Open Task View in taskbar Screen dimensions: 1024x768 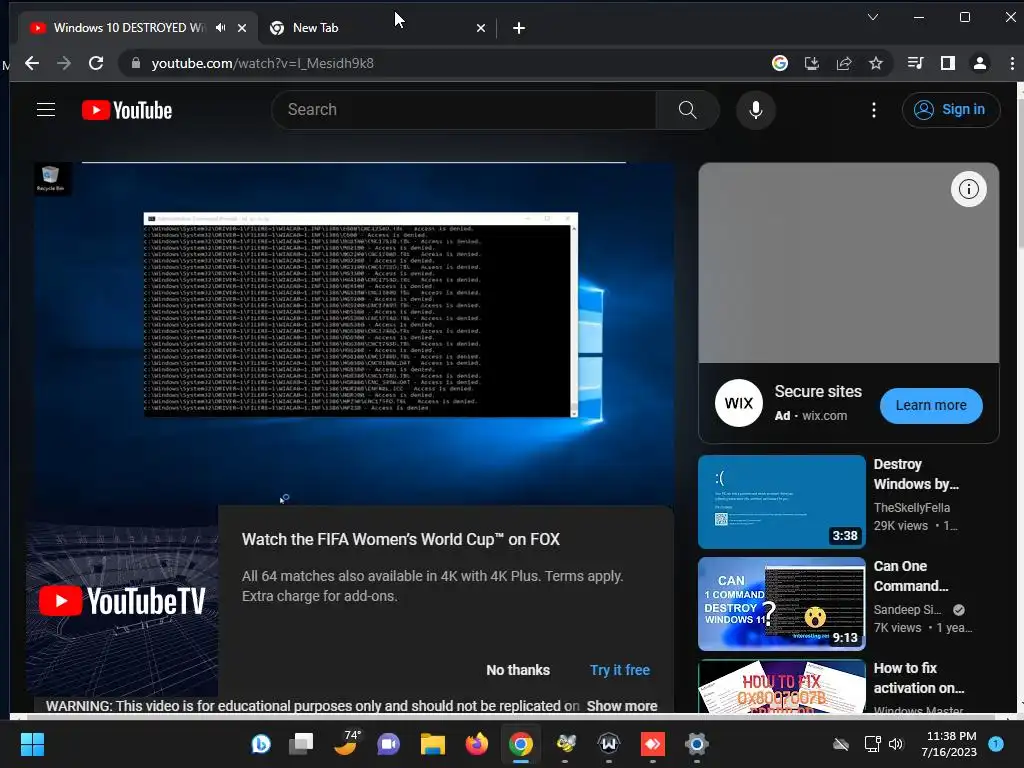[302, 744]
